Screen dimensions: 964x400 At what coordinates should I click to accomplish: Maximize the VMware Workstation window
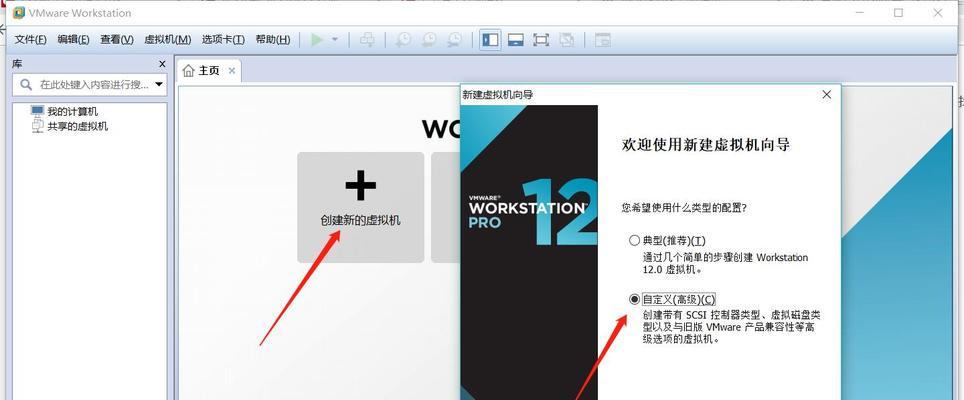pyautogui.click(x=898, y=12)
